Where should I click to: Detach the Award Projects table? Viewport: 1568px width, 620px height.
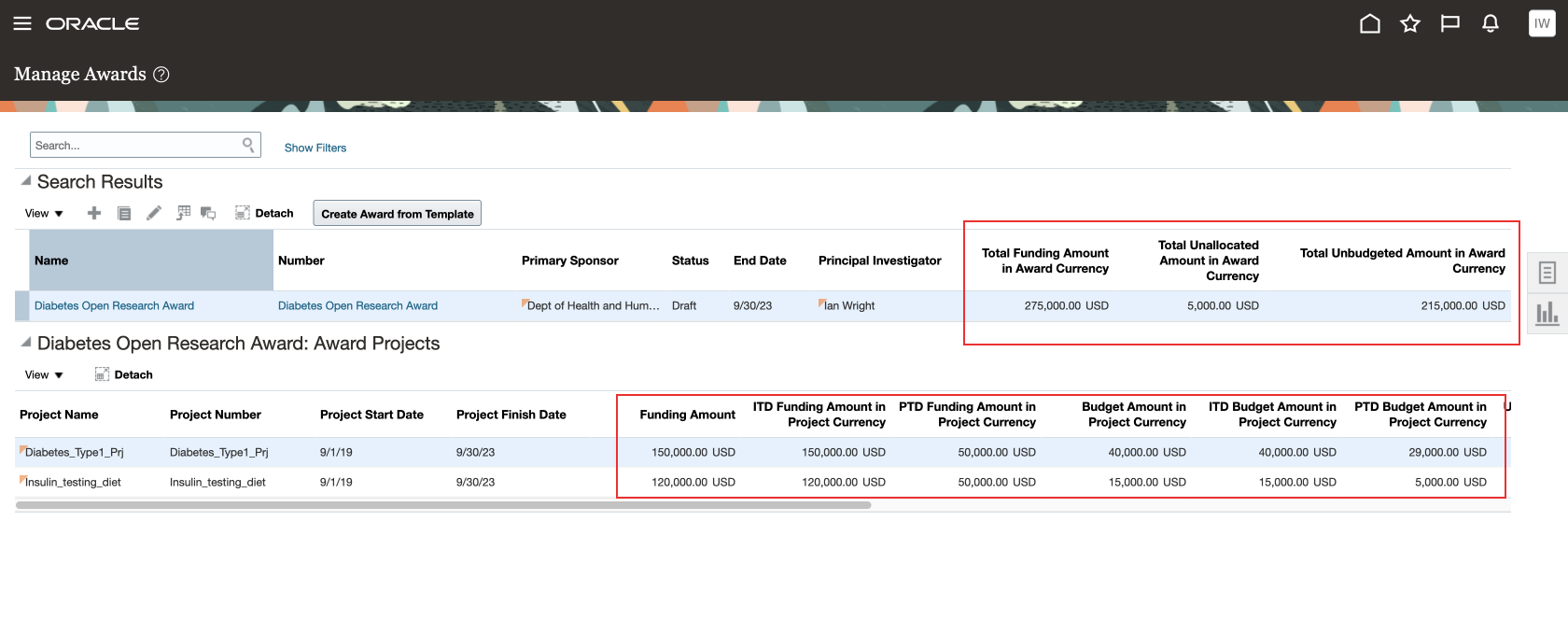pos(124,374)
